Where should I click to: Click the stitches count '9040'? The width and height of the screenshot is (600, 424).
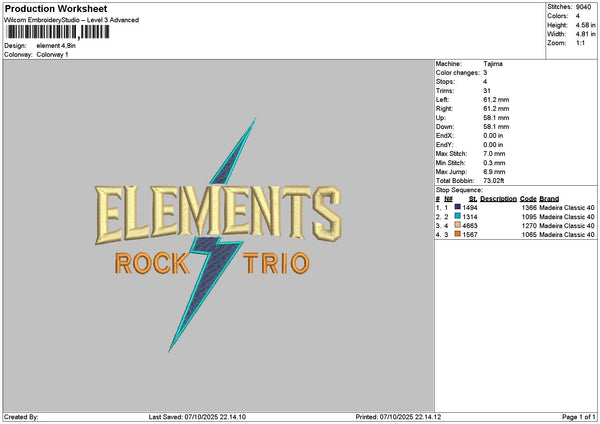pyautogui.click(x=584, y=7)
